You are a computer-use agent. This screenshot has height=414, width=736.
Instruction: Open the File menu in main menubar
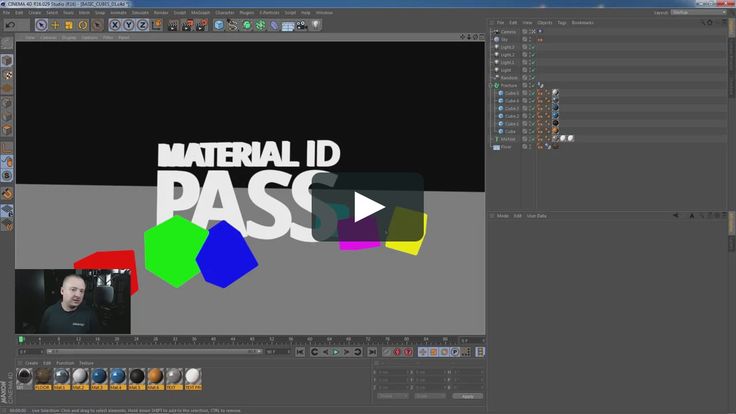click(7, 13)
